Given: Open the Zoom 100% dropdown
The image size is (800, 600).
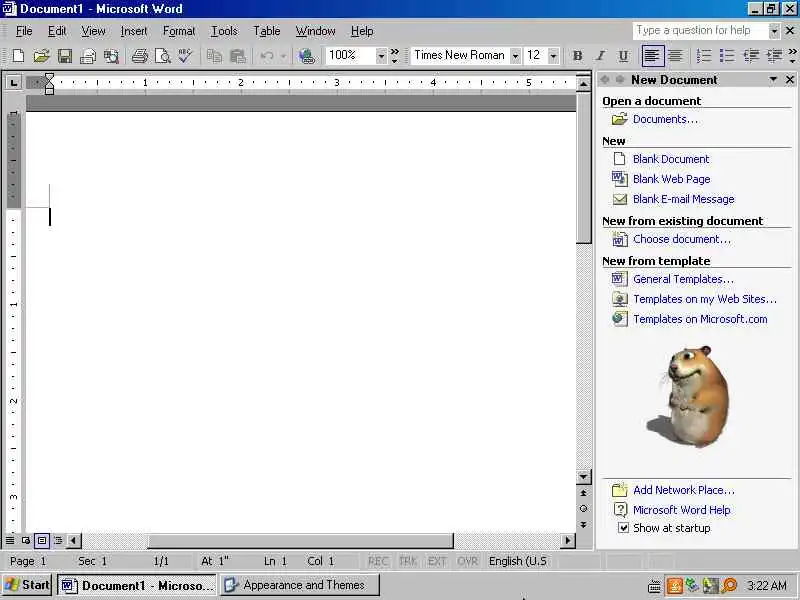Looking at the screenshot, I should [381, 56].
